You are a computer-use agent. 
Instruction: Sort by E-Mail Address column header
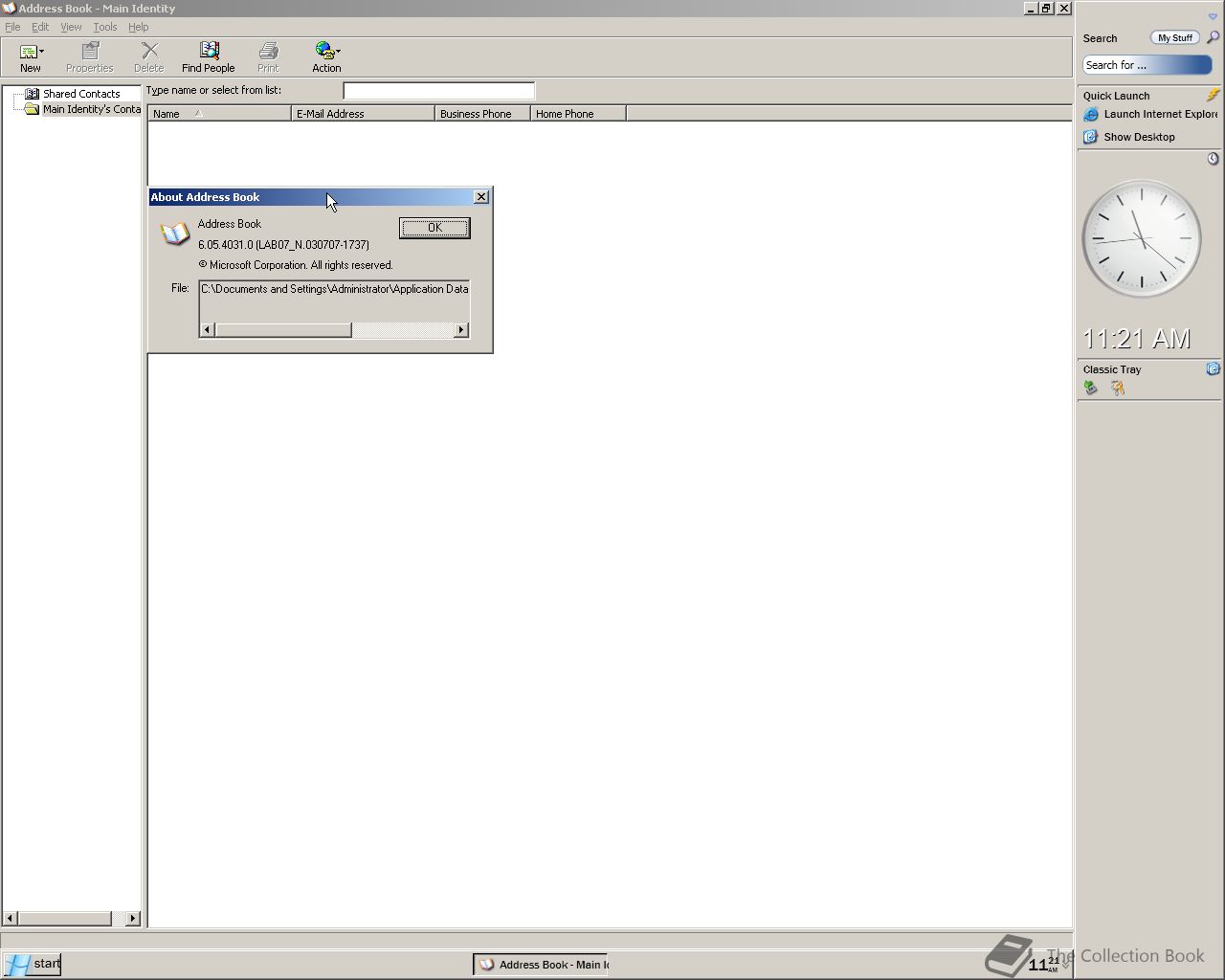point(363,113)
